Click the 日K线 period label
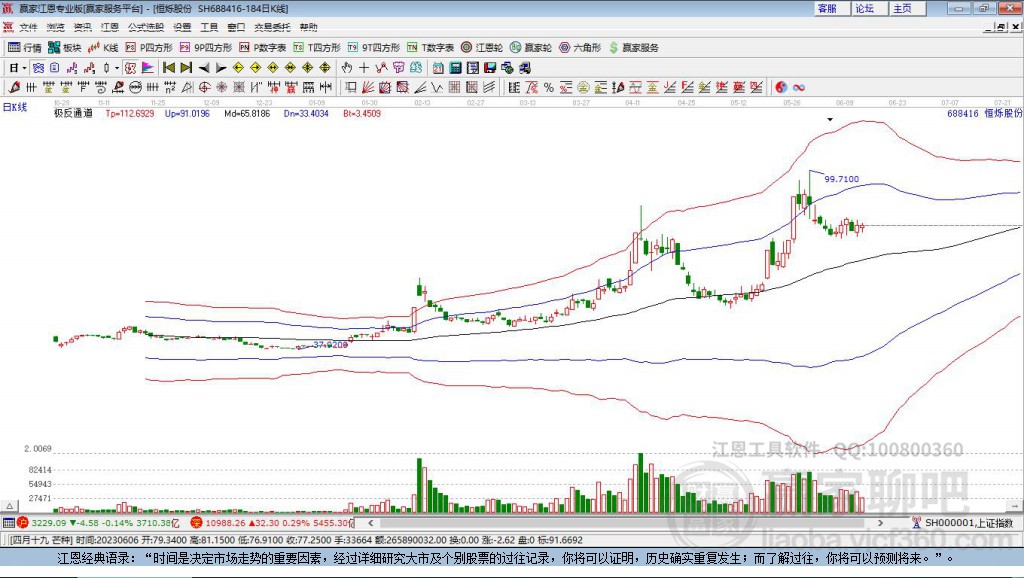 coord(15,107)
